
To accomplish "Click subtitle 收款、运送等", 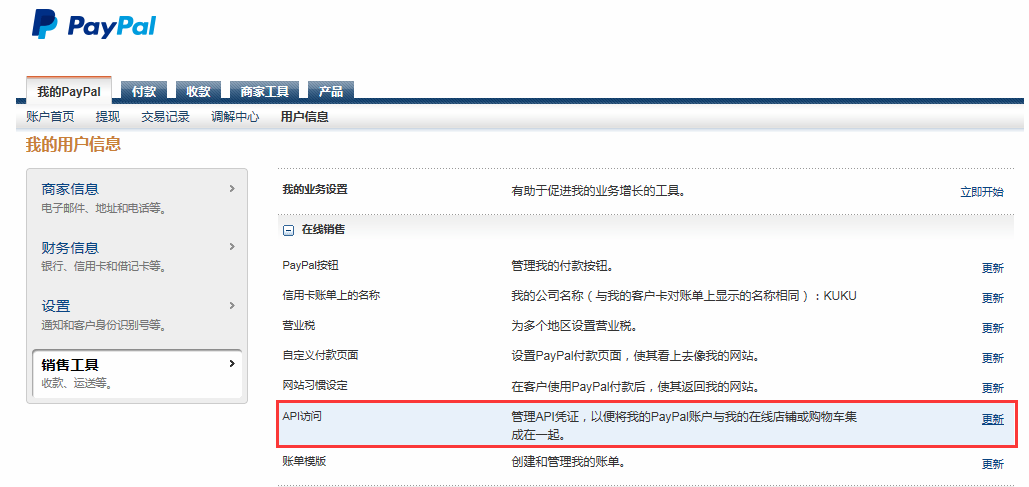I will click(77, 383).
